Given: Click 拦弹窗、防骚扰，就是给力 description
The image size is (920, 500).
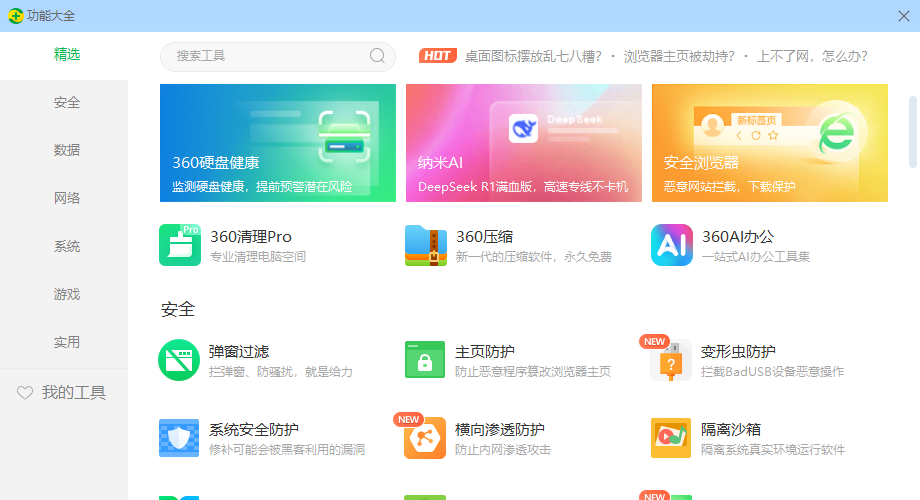Looking at the screenshot, I should [x=281, y=372].
